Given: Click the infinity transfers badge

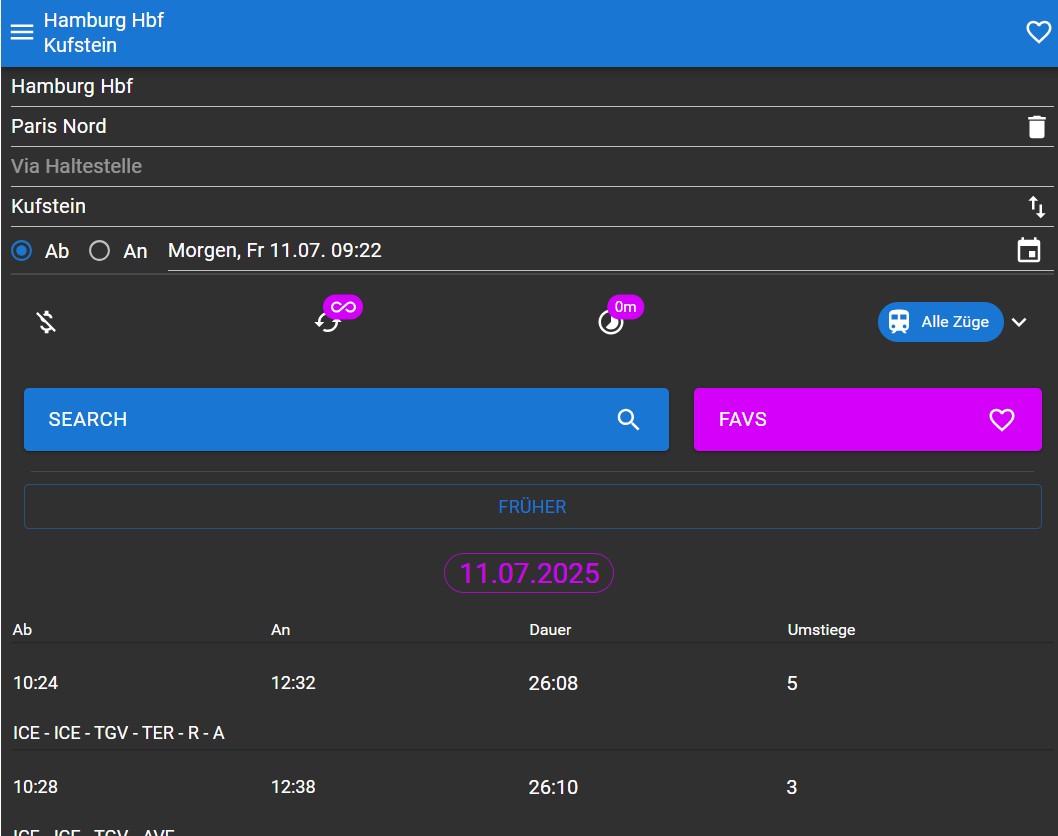Looking at the screenshot, I should [x=343, y=307].
